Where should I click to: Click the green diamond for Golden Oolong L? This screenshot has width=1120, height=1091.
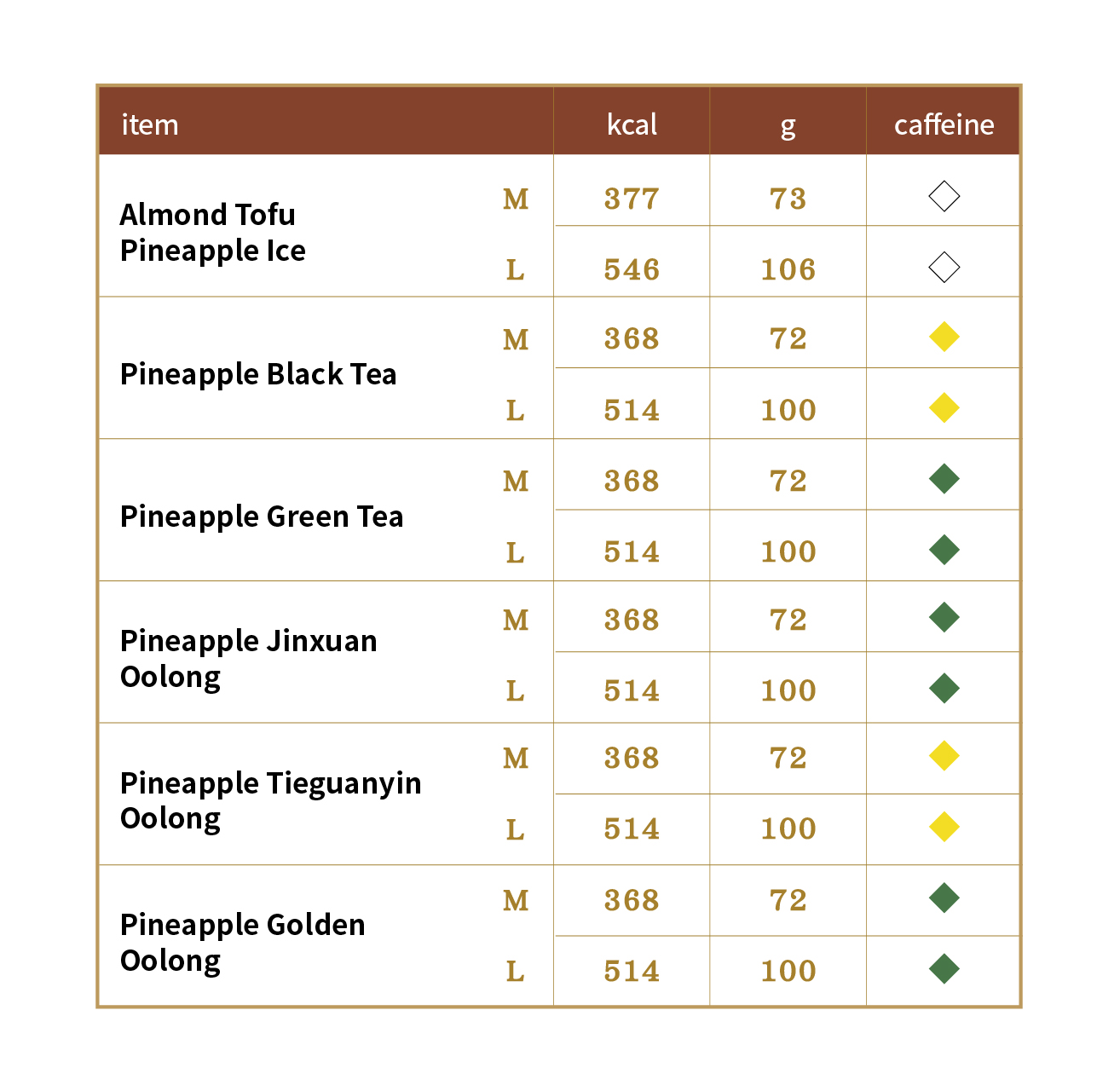tap(944, 968)
